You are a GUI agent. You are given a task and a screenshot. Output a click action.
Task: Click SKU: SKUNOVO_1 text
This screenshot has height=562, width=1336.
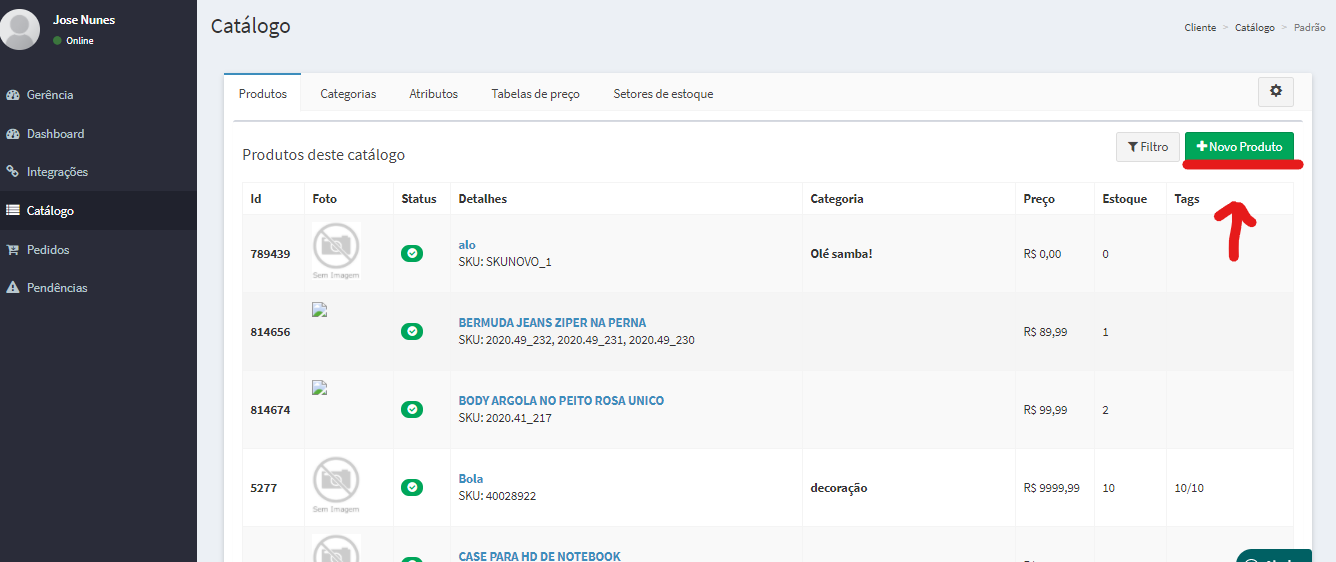(x=505, y=262)
